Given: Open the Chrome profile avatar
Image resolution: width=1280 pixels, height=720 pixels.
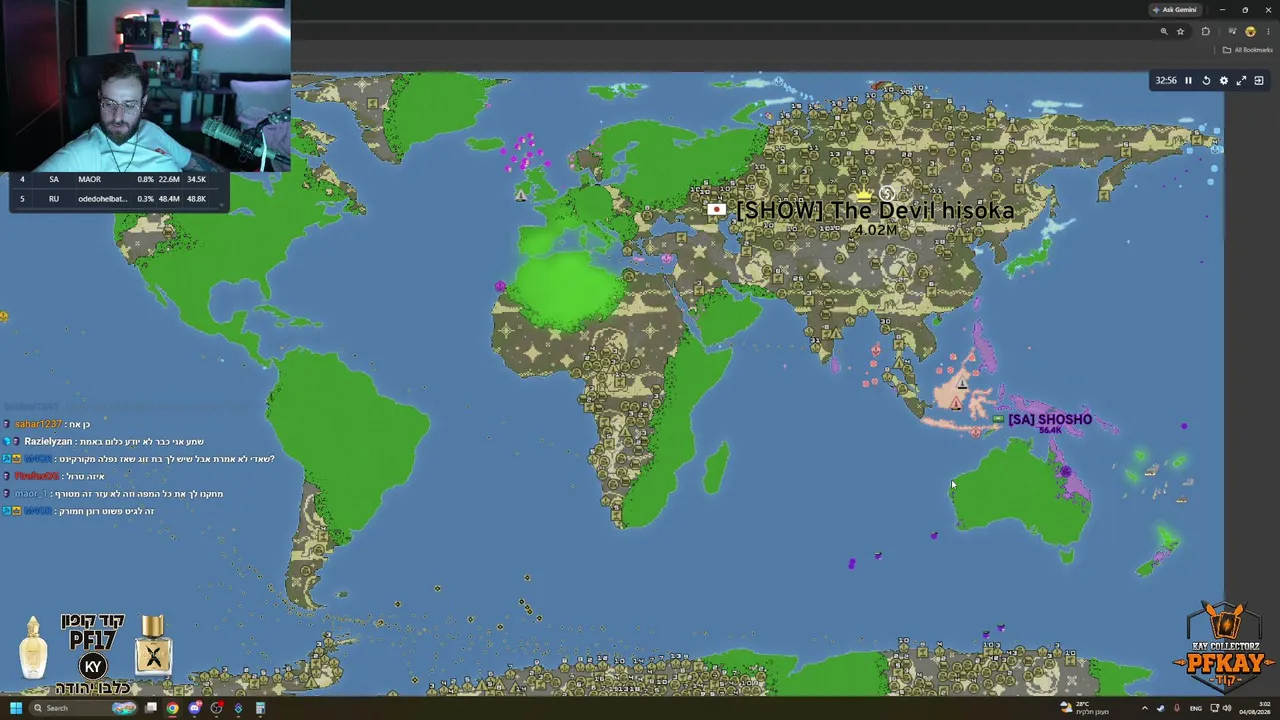Looking at the screenshot, I should pyautogui.click(x=1250, y=32).
